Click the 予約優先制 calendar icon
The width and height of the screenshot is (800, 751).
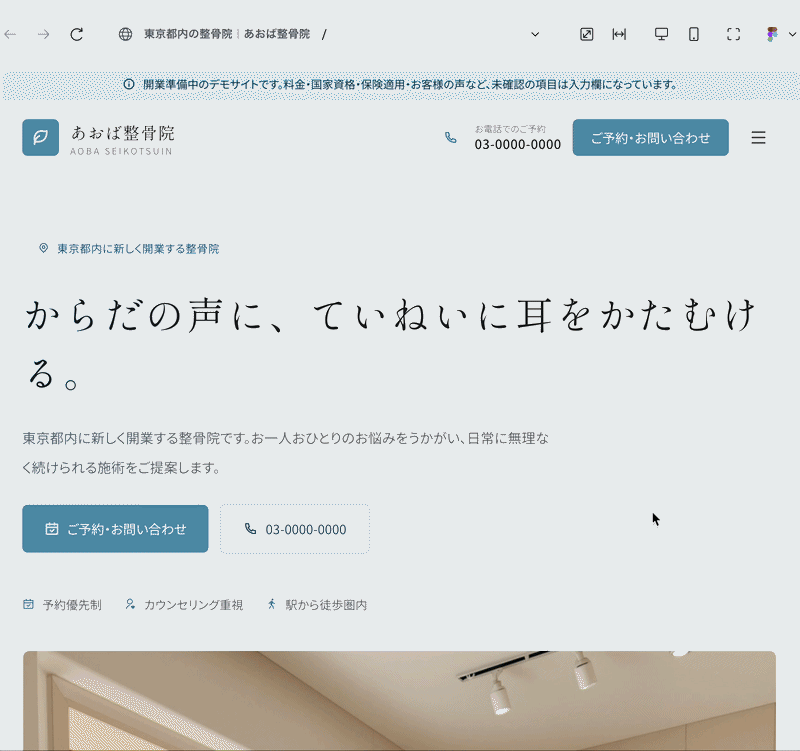click(29, 605)
